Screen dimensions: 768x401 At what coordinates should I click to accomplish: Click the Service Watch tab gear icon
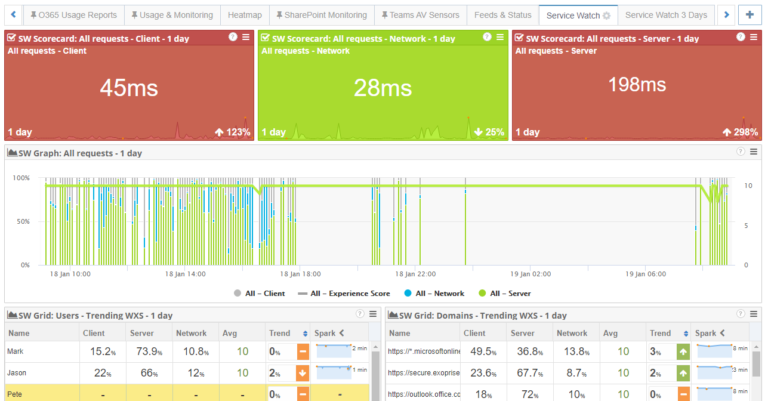606,16
